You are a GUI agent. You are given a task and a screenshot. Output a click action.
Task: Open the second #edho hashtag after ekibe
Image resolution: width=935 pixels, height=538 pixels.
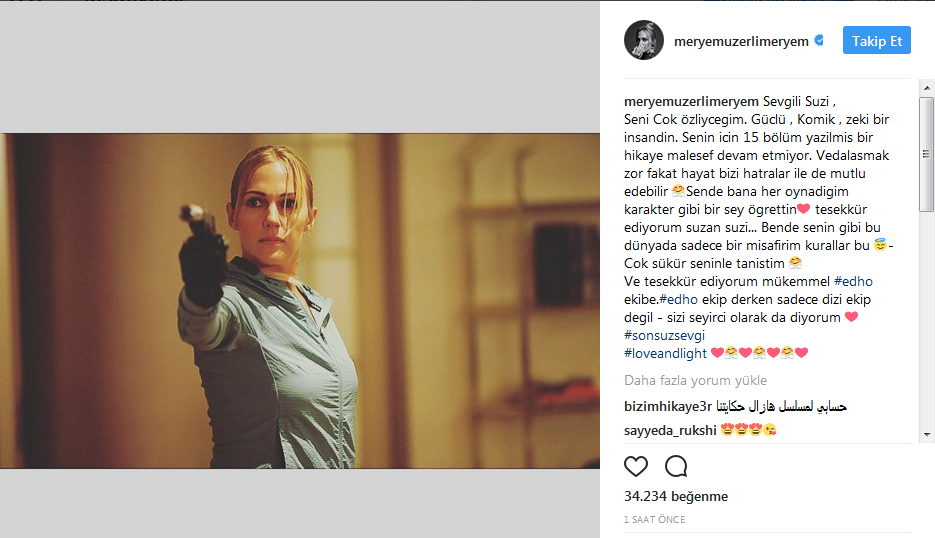coord(679,299)
